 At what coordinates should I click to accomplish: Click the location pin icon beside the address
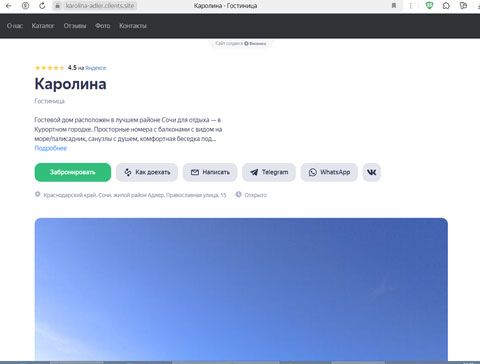click(38, 194)
